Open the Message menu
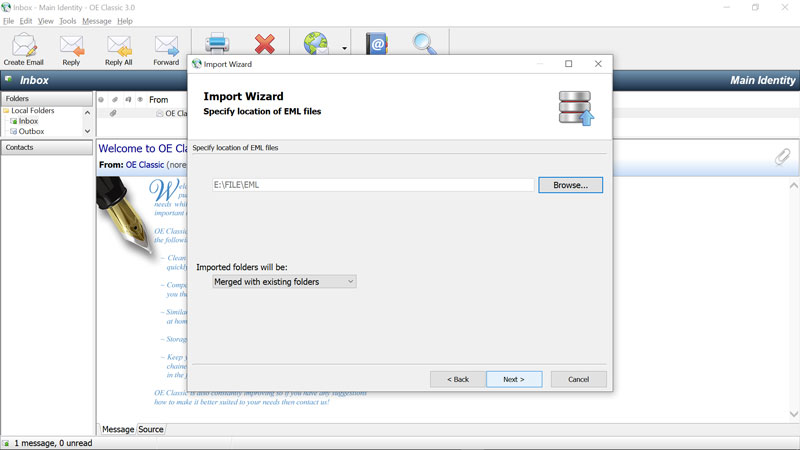 pyautogui.click(x=96, y=21)
